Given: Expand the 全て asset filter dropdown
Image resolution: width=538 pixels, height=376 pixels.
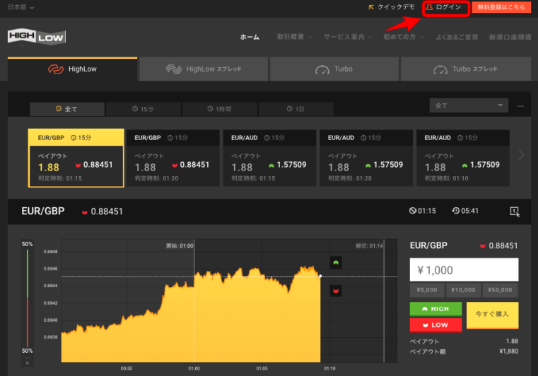Looking at the screenshot, I should [x=468, y=105].
